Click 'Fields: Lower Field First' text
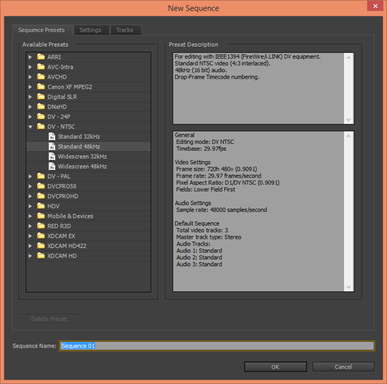 coord(206,189)
